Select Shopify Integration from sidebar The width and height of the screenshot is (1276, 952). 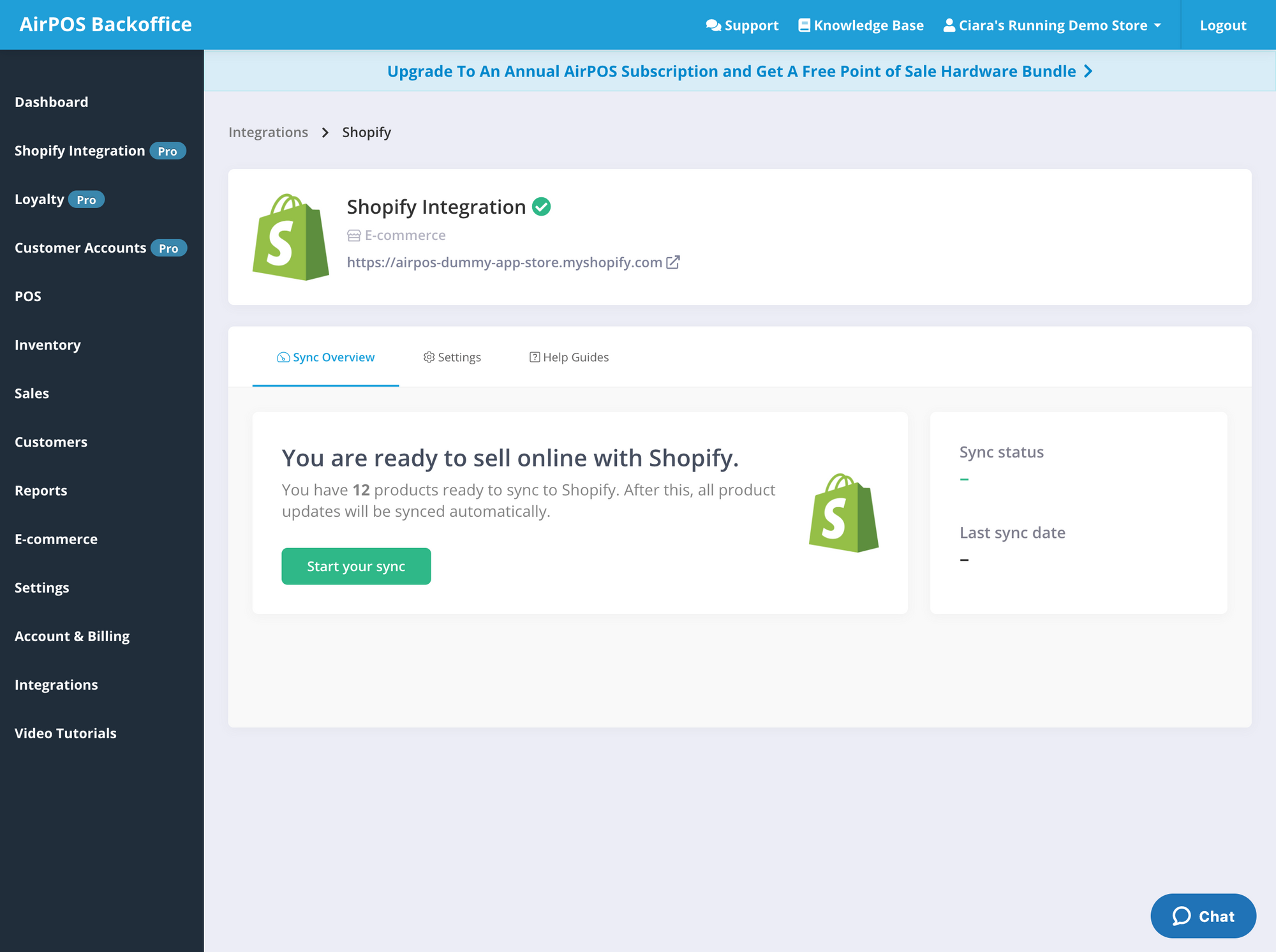tap(79, 151)
